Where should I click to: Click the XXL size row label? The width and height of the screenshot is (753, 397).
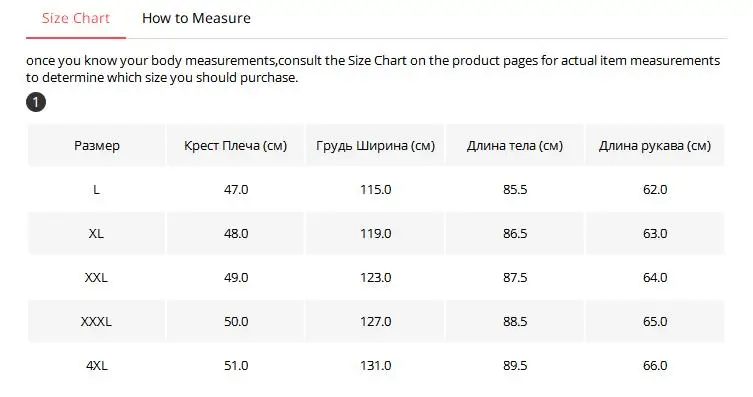point(97,277)
